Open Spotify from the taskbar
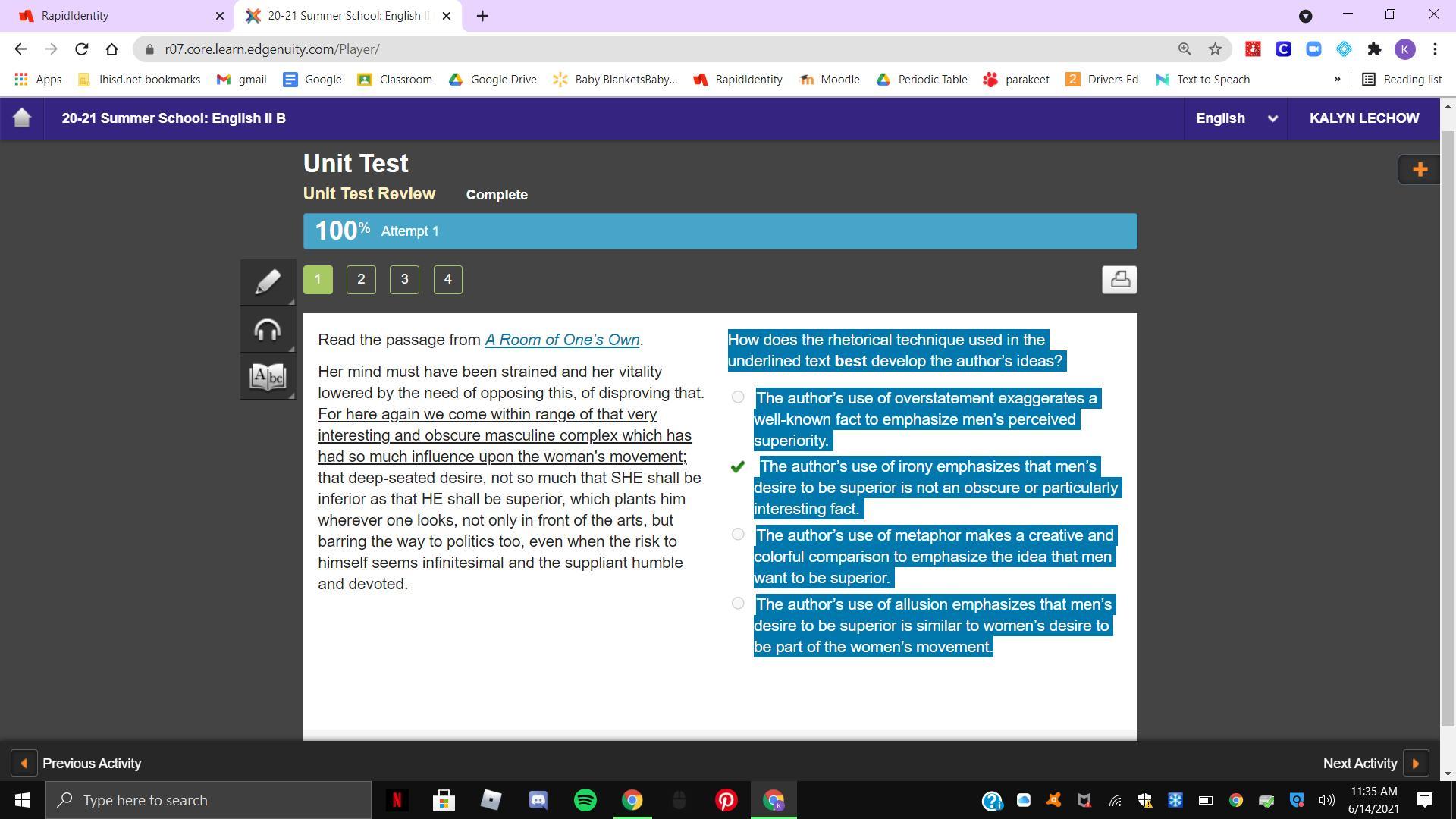Viewport: 1456px width, 819px height. (x=585, y=800)
